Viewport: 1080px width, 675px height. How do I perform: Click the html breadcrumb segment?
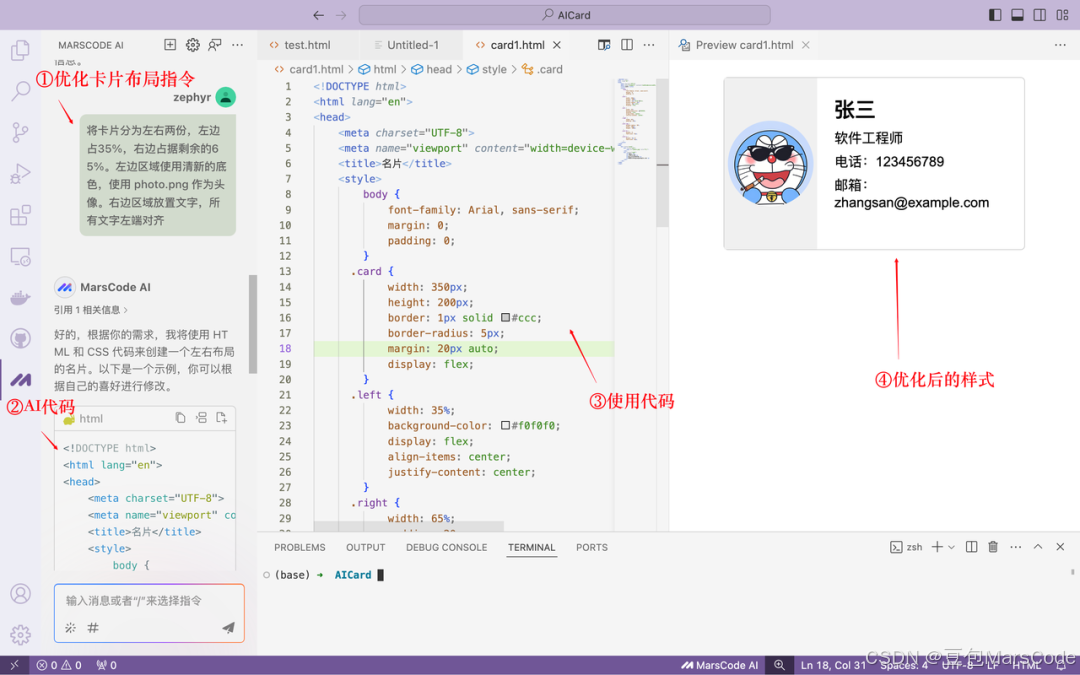(377, 69)
